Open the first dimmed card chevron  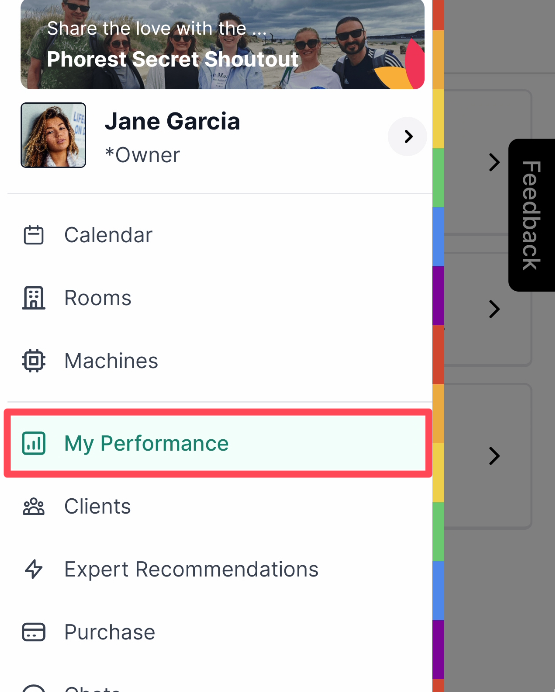[494, 162]
